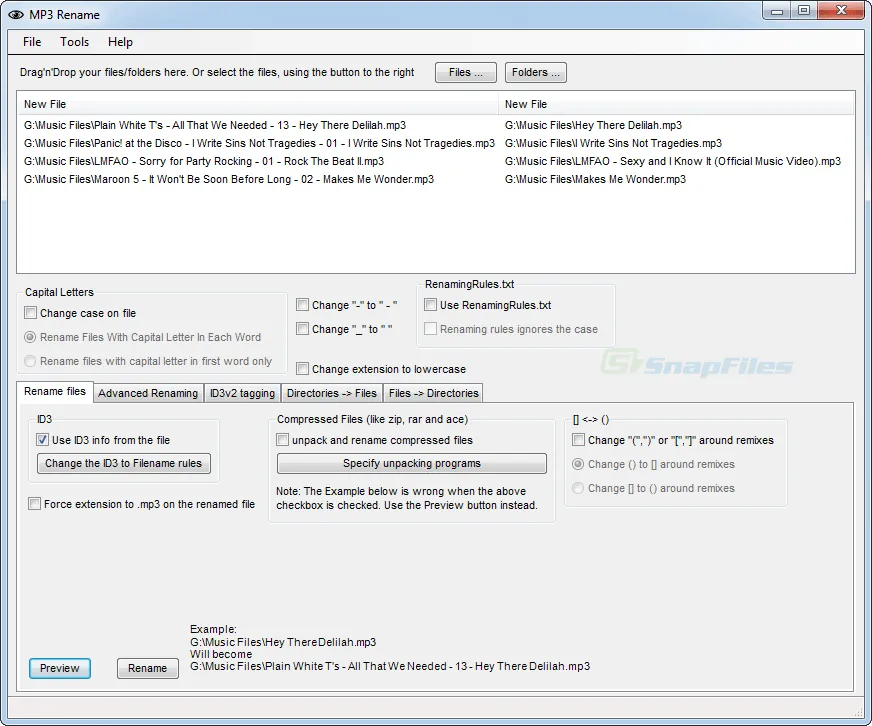Viewport: 872px width, 726px height.
Task: Click Specify unpacking programs button
Action: 412,463
